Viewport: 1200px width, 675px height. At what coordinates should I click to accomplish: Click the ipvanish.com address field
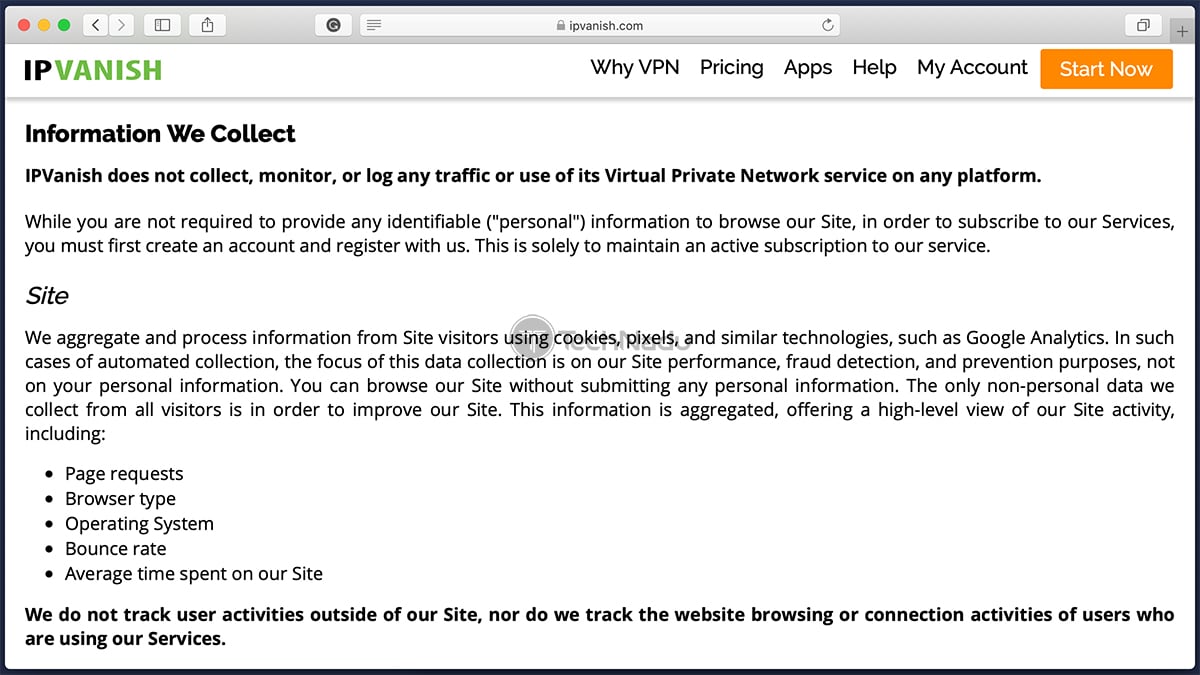coord(600,26)
